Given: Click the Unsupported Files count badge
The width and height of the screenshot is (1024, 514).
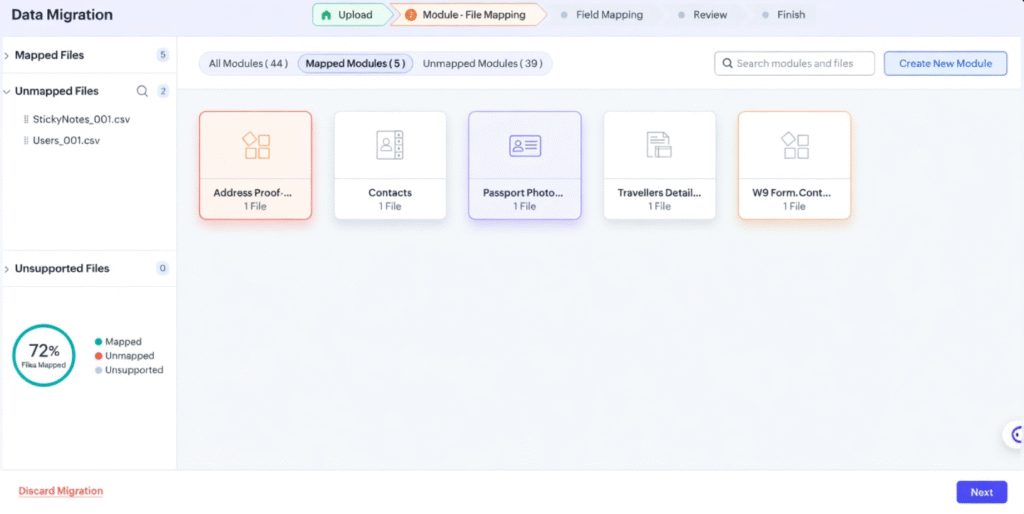Looking at the screenshot, I should coord(163,268).
